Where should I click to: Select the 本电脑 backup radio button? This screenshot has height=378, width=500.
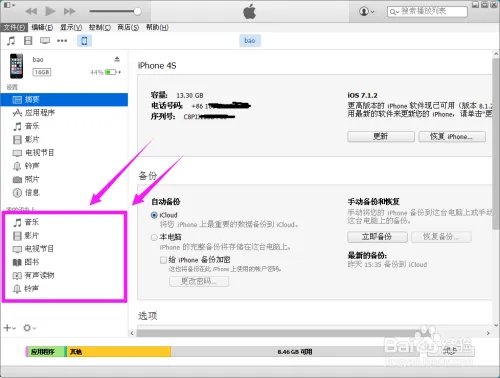[x=154, y=237]
